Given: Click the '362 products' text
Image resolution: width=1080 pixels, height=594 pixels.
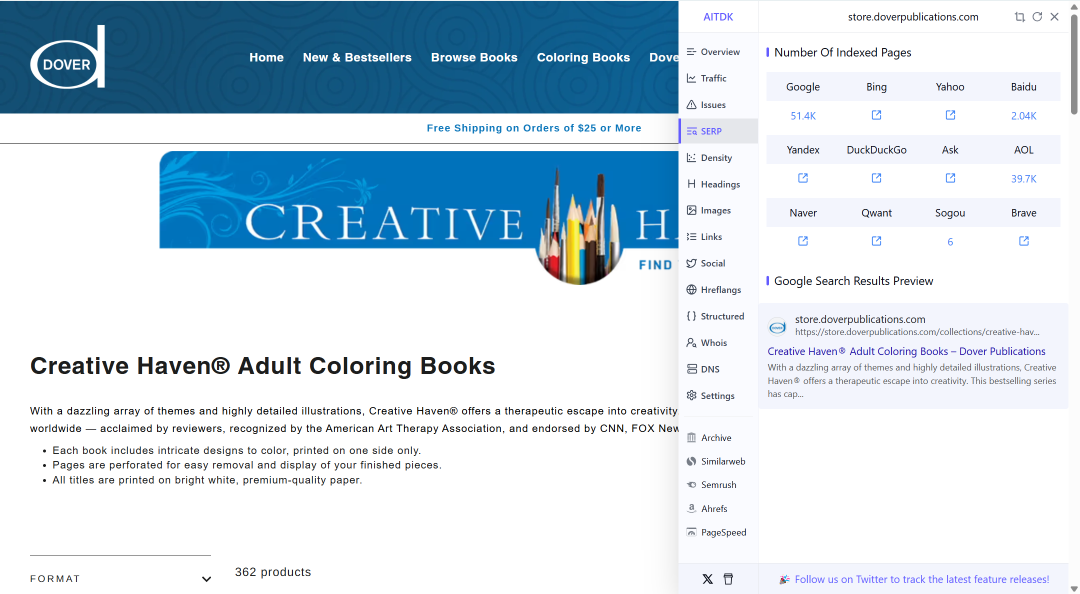Looking at the screenshot, I should coord(273,572).
